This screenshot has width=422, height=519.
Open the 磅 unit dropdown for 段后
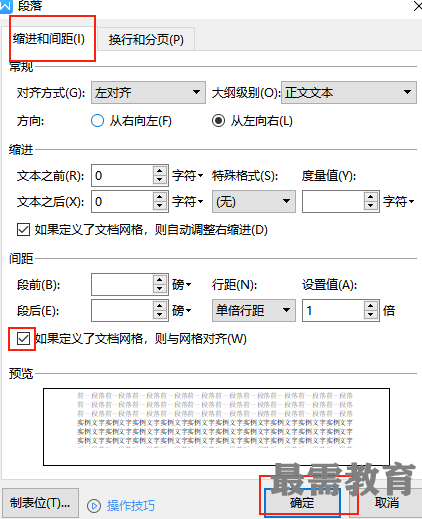182,310
